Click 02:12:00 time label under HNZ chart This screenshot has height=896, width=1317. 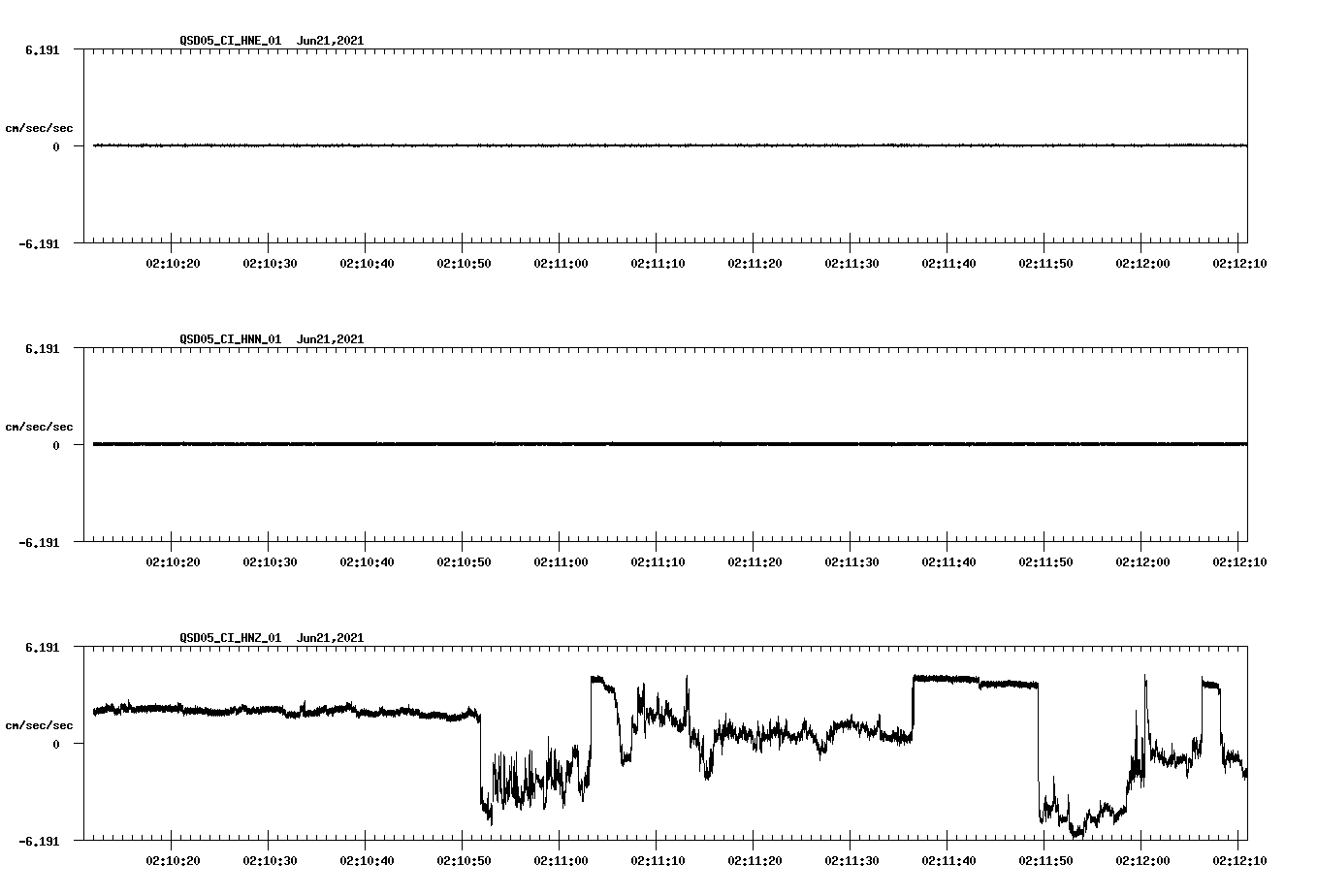[x=1142, y=860]
